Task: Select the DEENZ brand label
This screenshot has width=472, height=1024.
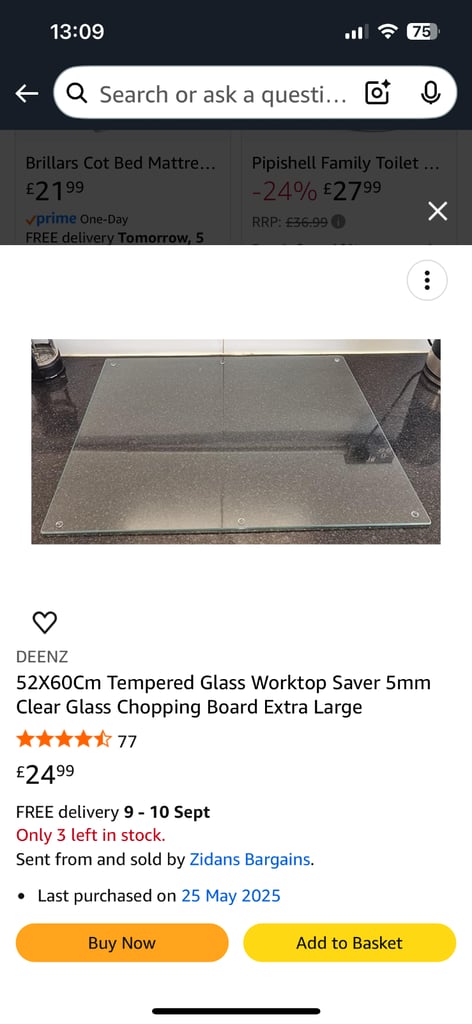Action: pyautogui.click(x=42, y=657)
